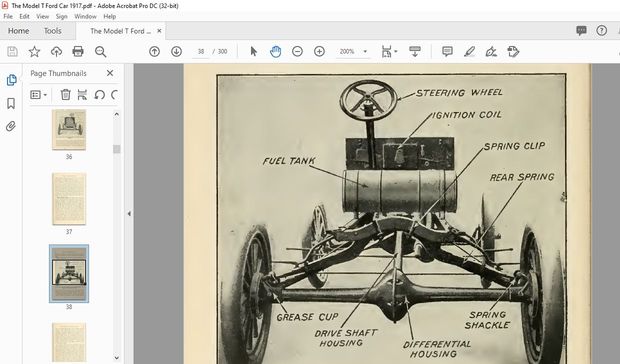Viewport: 620px width, 364px height.
Task: Click the read mode toolbar icon
Action: 415,51
